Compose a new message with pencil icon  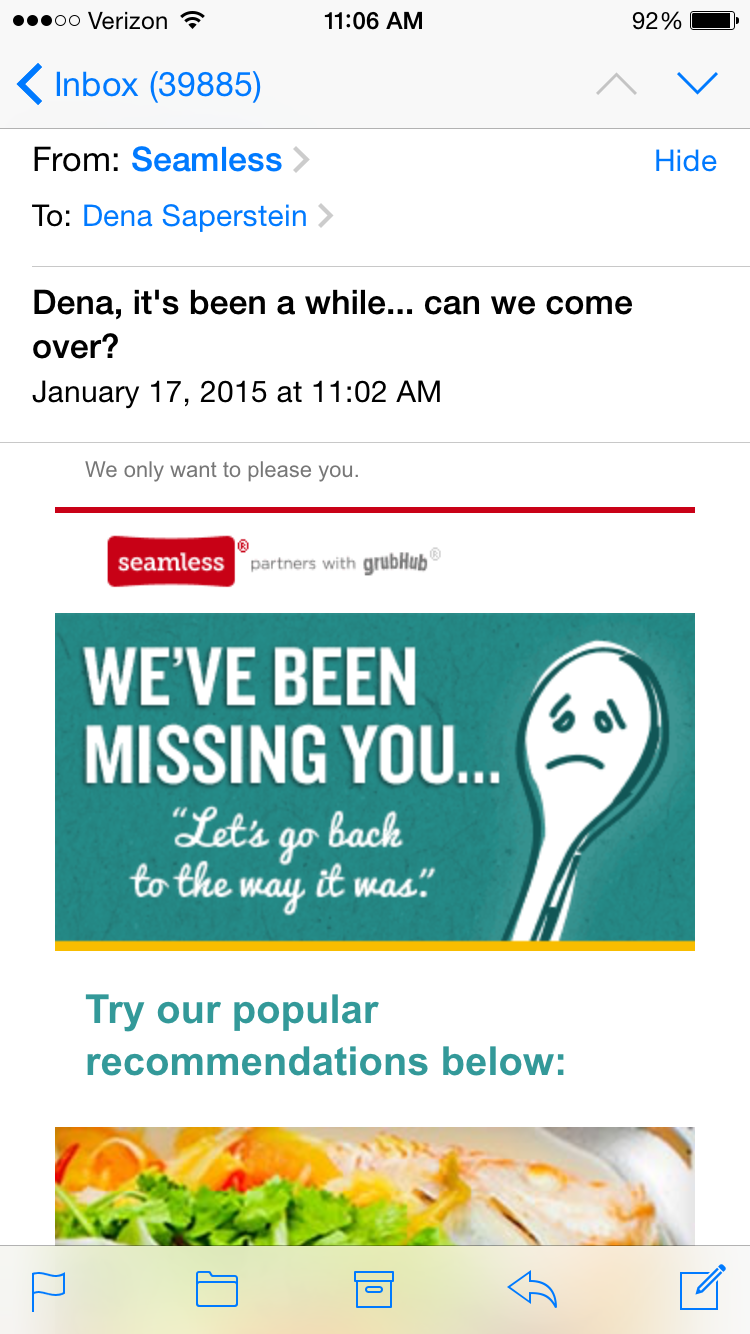(702, 1288)
